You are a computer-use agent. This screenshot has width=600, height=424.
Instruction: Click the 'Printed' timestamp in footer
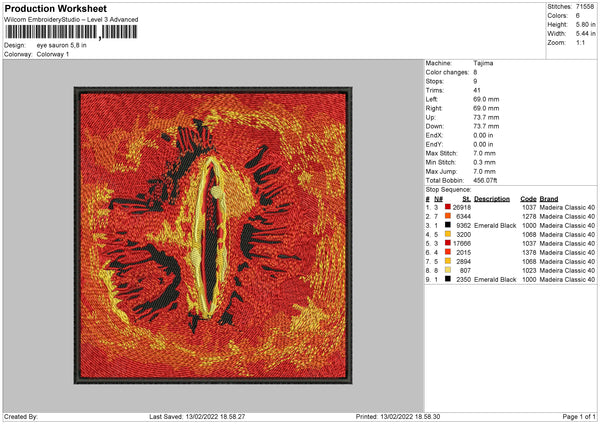click(x=398, y=416)
